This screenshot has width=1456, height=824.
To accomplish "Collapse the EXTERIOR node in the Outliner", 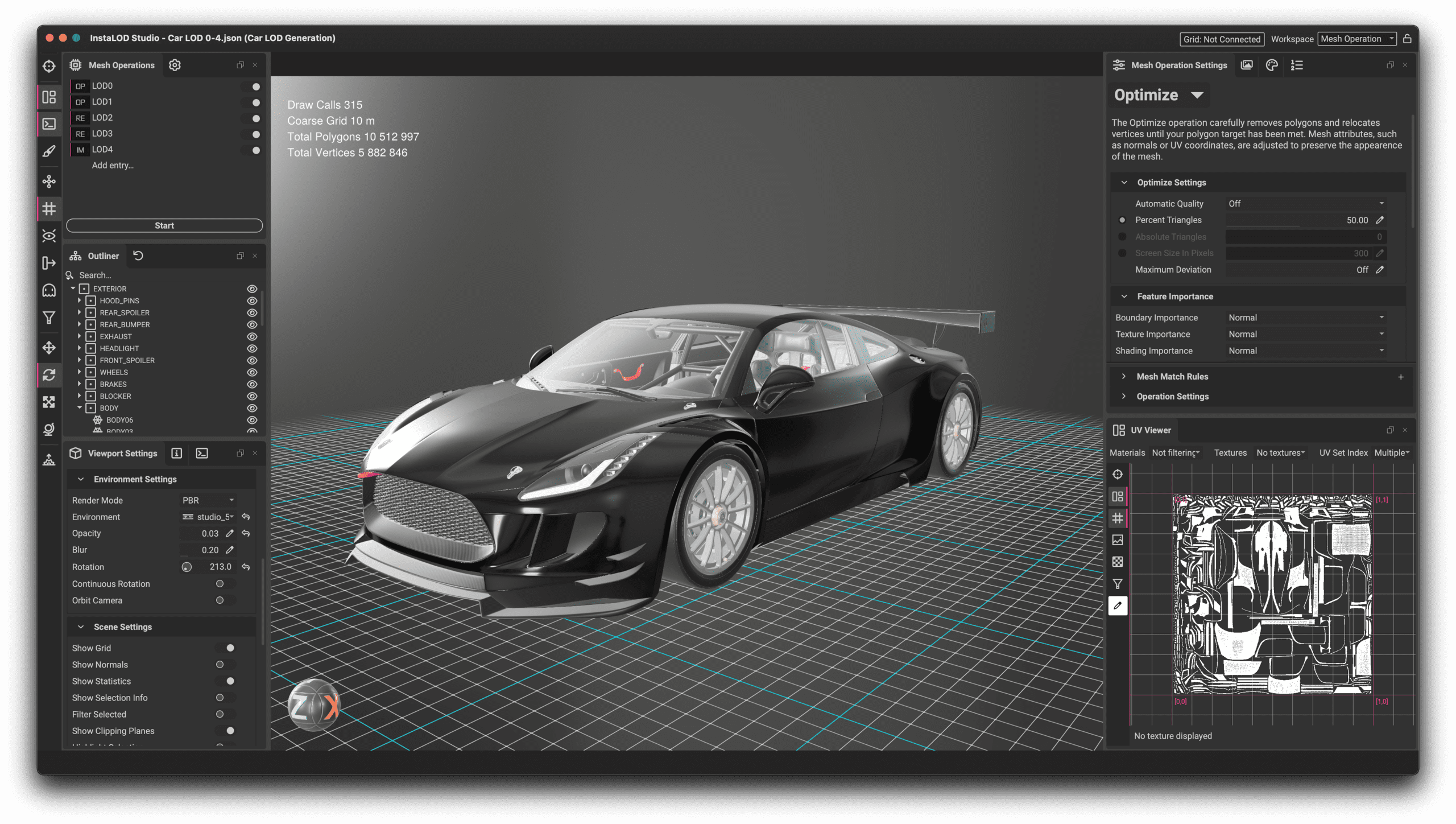I will (x=73, y=289).
